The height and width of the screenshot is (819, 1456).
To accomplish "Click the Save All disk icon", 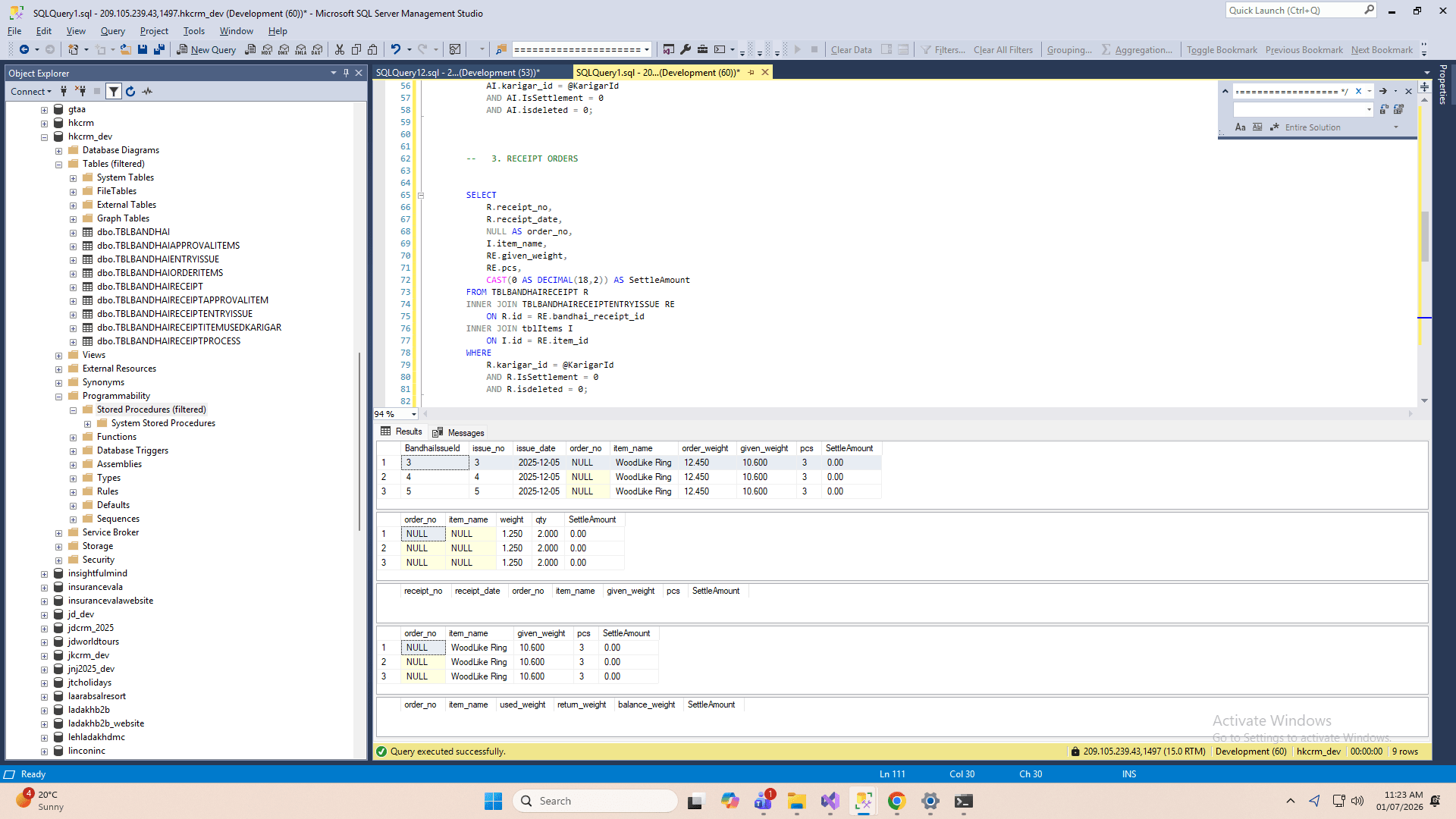I will coord(159,50).
